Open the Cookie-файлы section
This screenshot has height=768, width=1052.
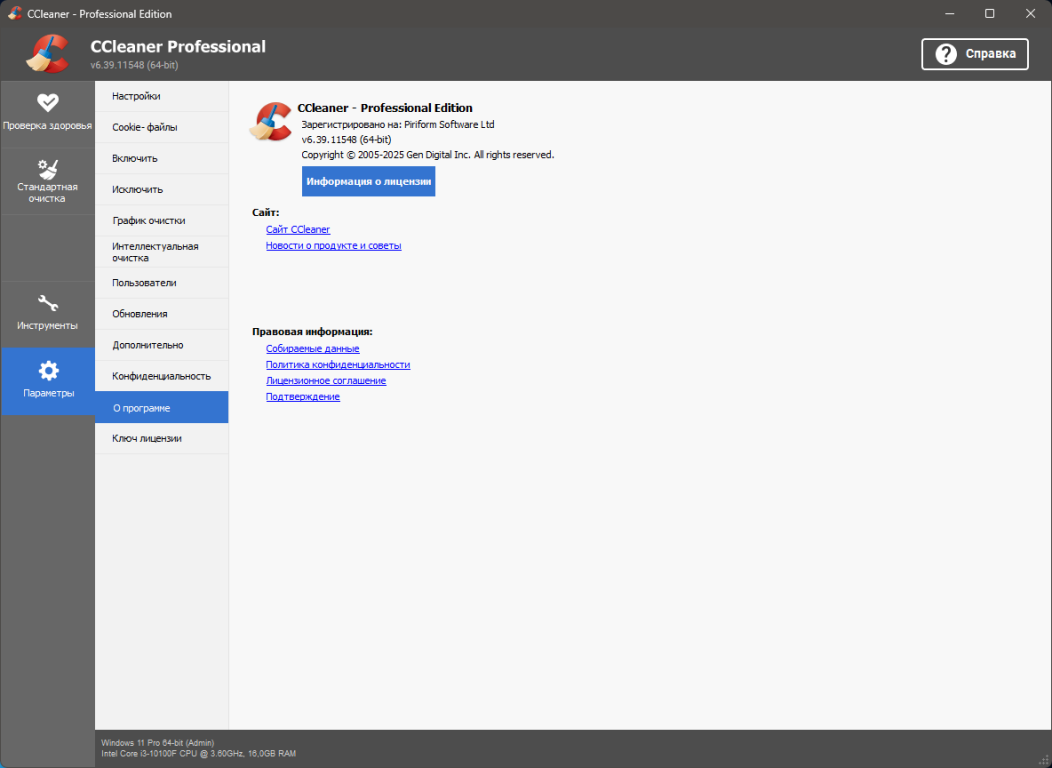(144, 127)
